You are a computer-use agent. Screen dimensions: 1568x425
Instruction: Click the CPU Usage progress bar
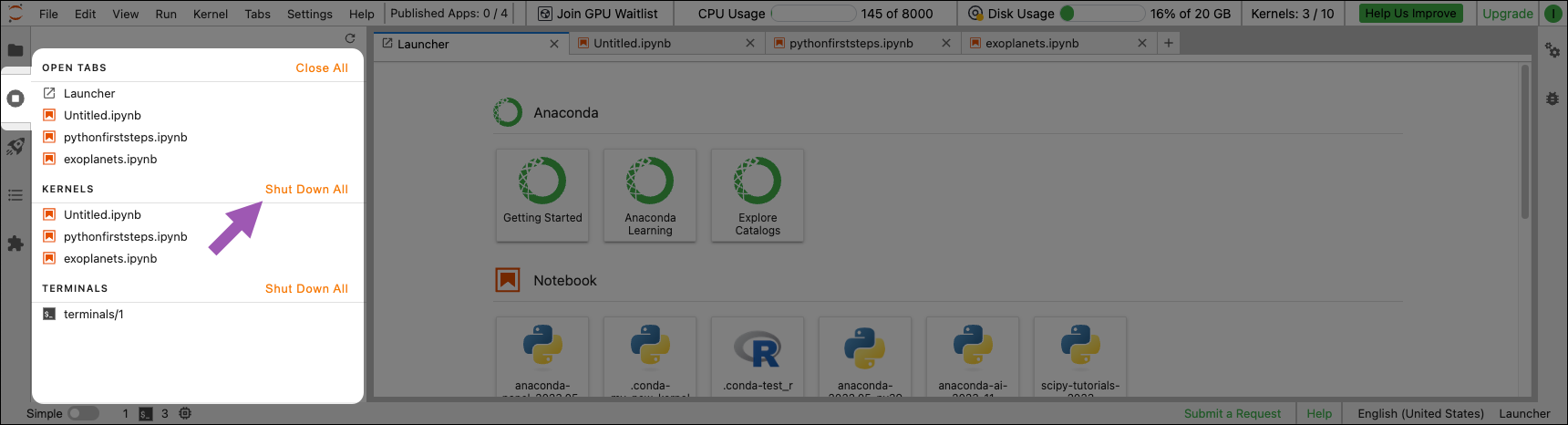point(813,14)
